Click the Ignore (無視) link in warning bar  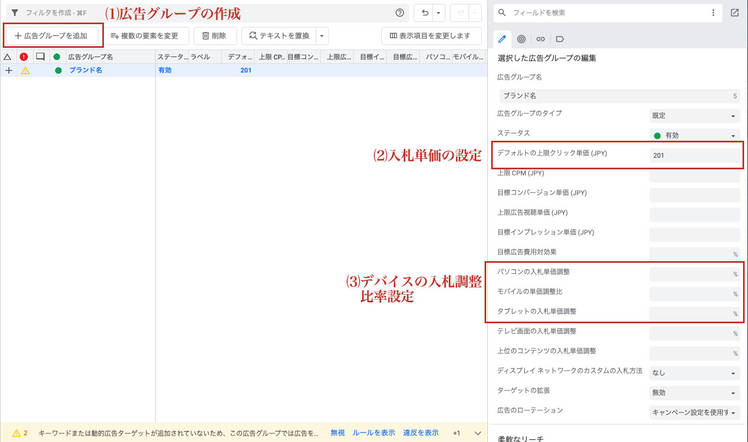(x=338, y=432)
